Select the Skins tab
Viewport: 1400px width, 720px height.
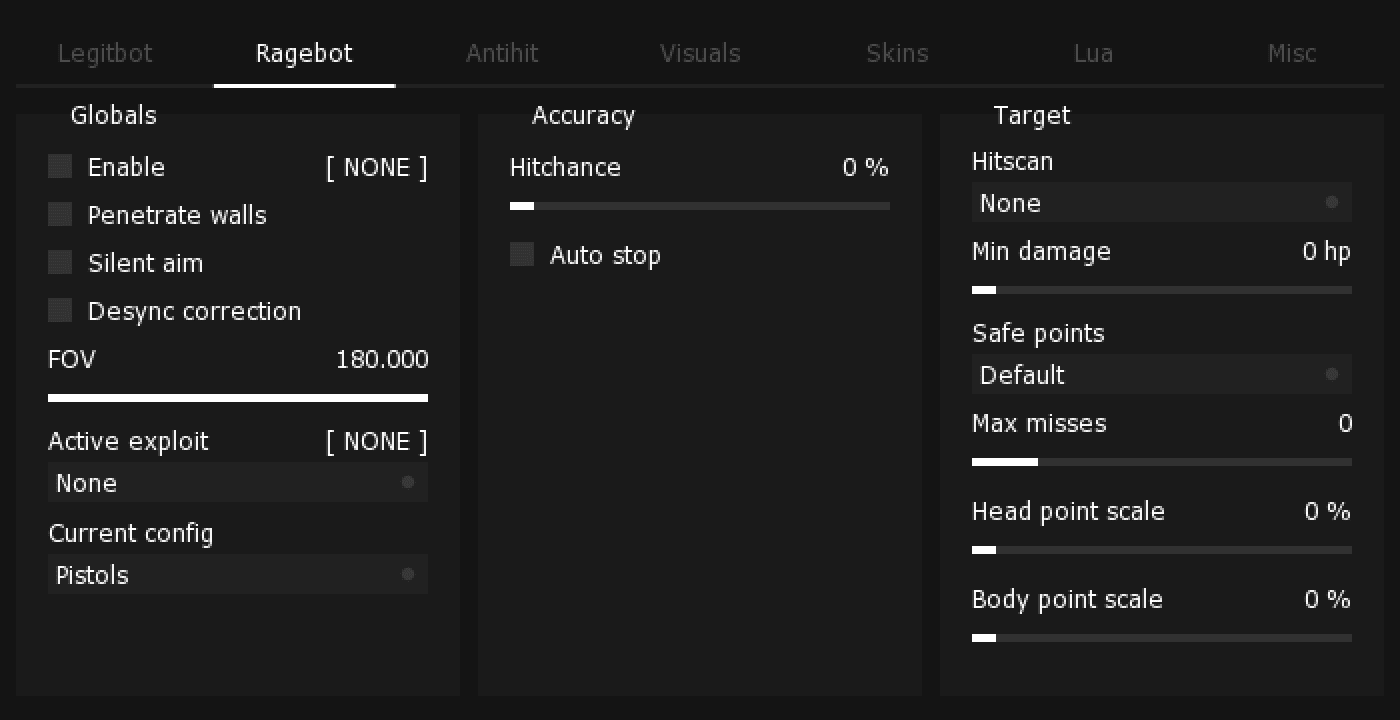tap(897, 53)
